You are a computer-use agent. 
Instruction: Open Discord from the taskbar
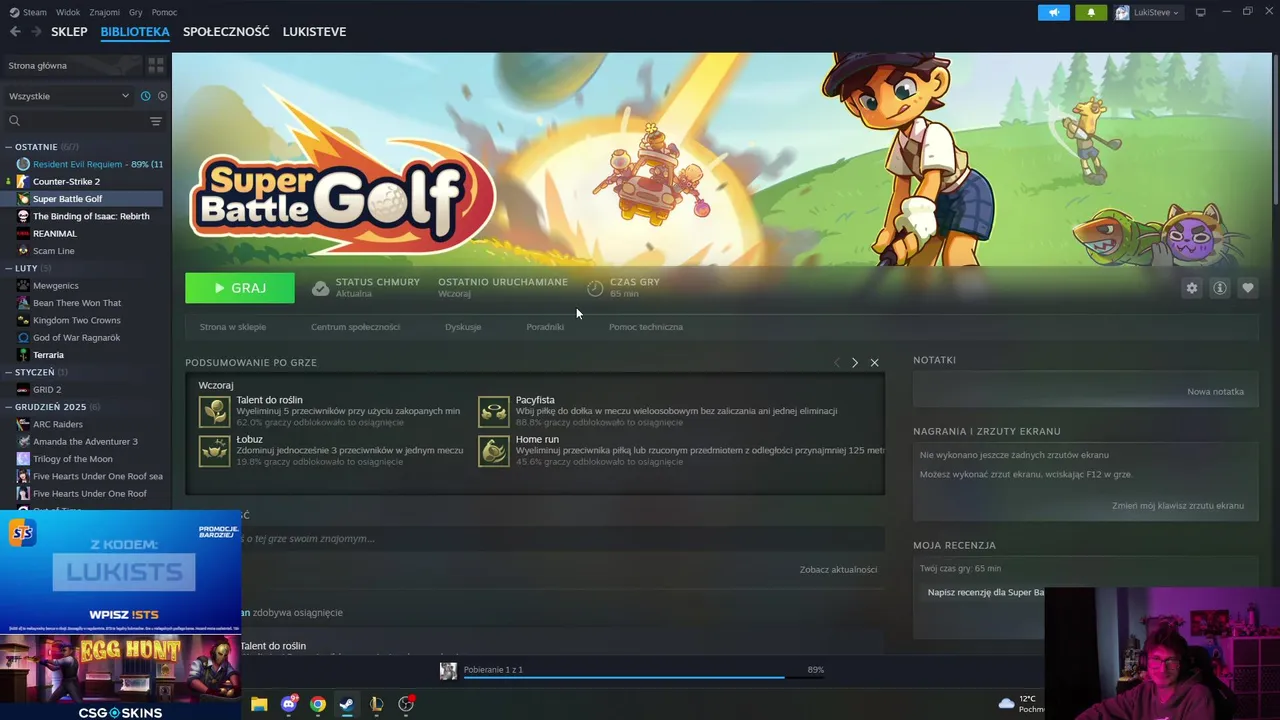tap(289, 704)
